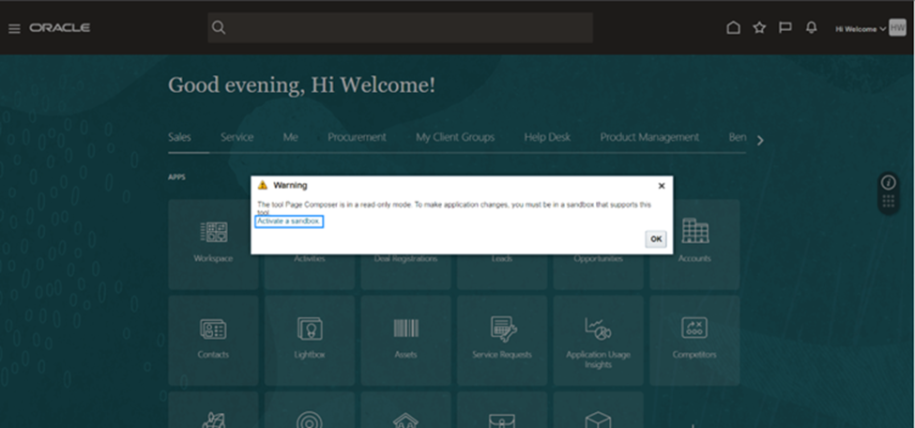Open the hamburger navigator menu

pos(14,28)
